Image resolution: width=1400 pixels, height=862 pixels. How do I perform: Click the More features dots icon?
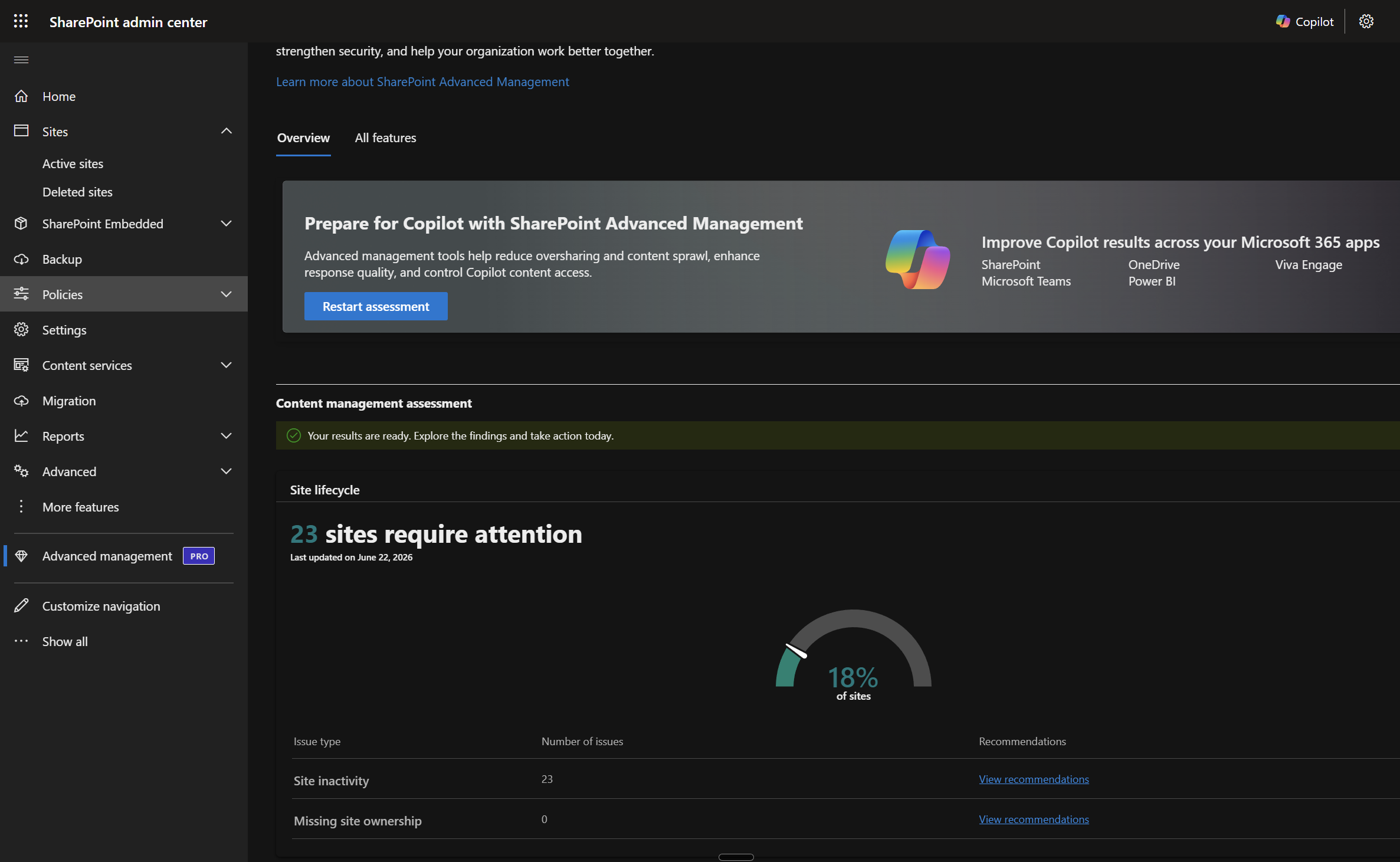click(21, 507)
